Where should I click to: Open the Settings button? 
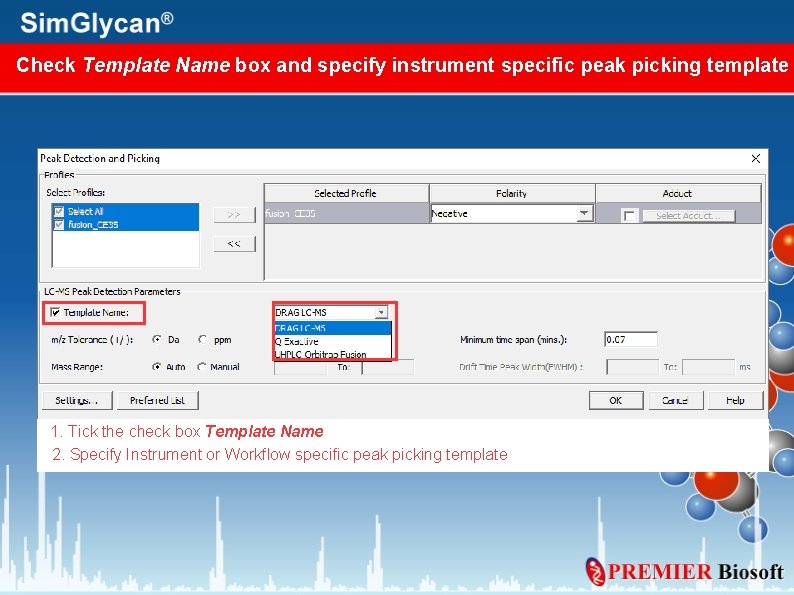77,400
